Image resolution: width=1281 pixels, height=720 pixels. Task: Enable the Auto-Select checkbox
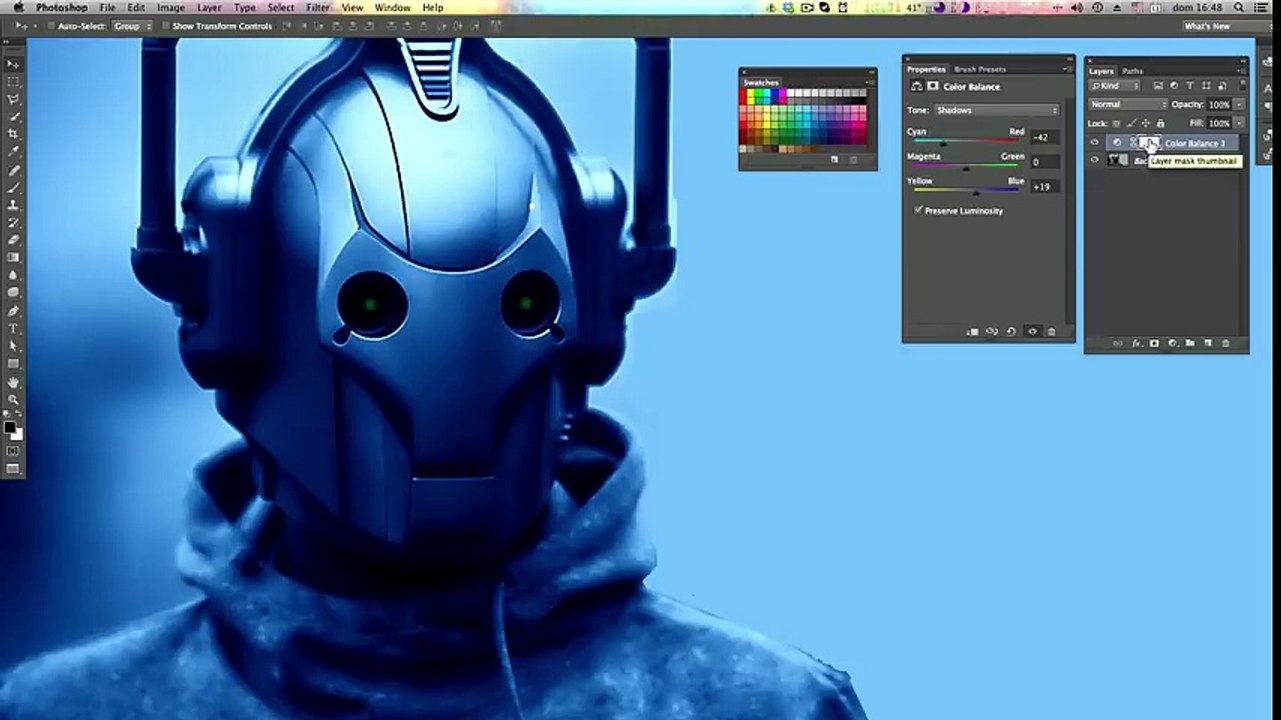52,26
